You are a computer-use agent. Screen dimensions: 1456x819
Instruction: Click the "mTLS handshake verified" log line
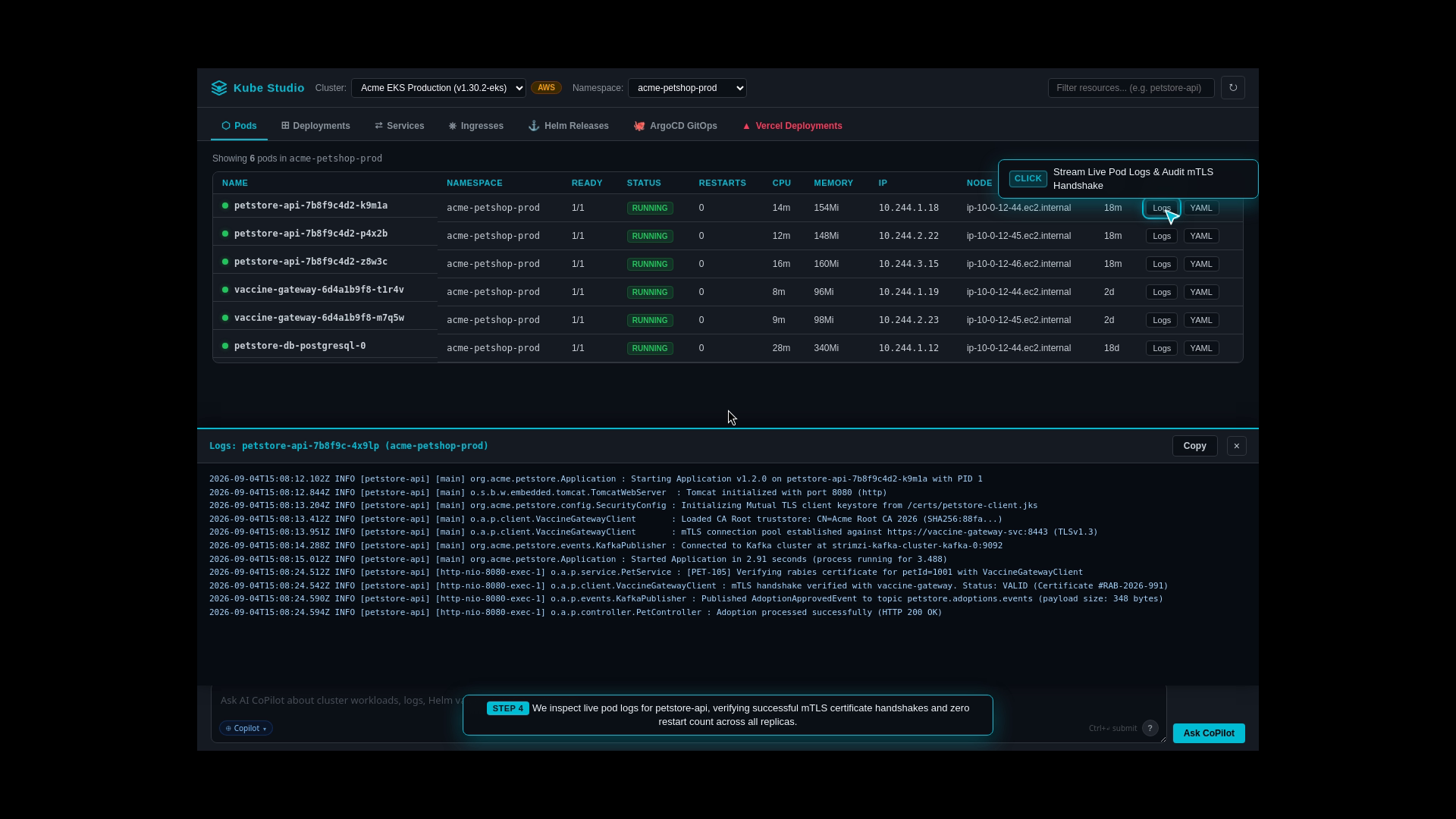(689, 585)
